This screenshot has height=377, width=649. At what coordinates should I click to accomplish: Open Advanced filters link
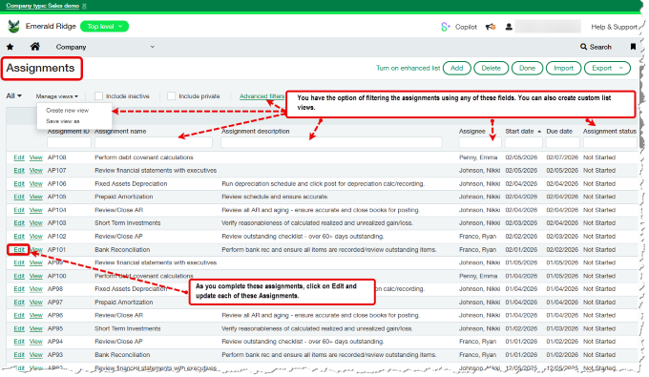click(x=262, y=96)
